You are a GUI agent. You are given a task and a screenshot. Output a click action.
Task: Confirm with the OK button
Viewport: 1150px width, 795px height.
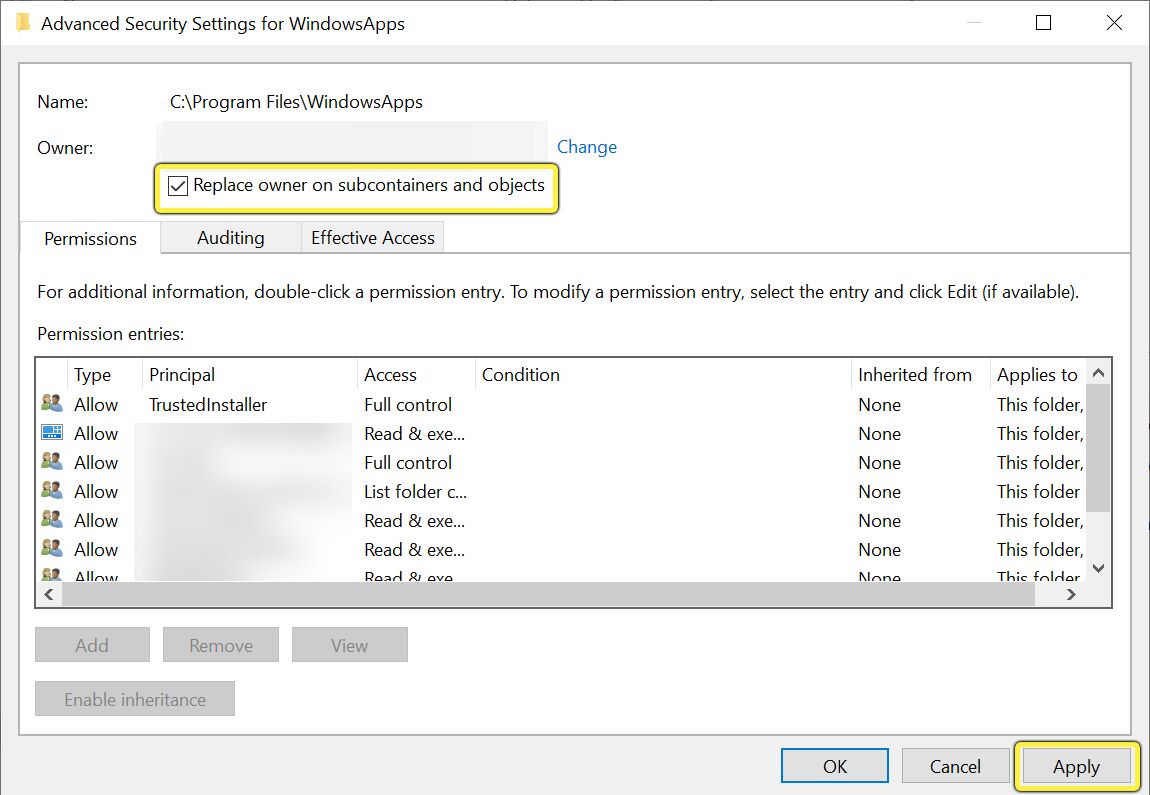(835, 766)
